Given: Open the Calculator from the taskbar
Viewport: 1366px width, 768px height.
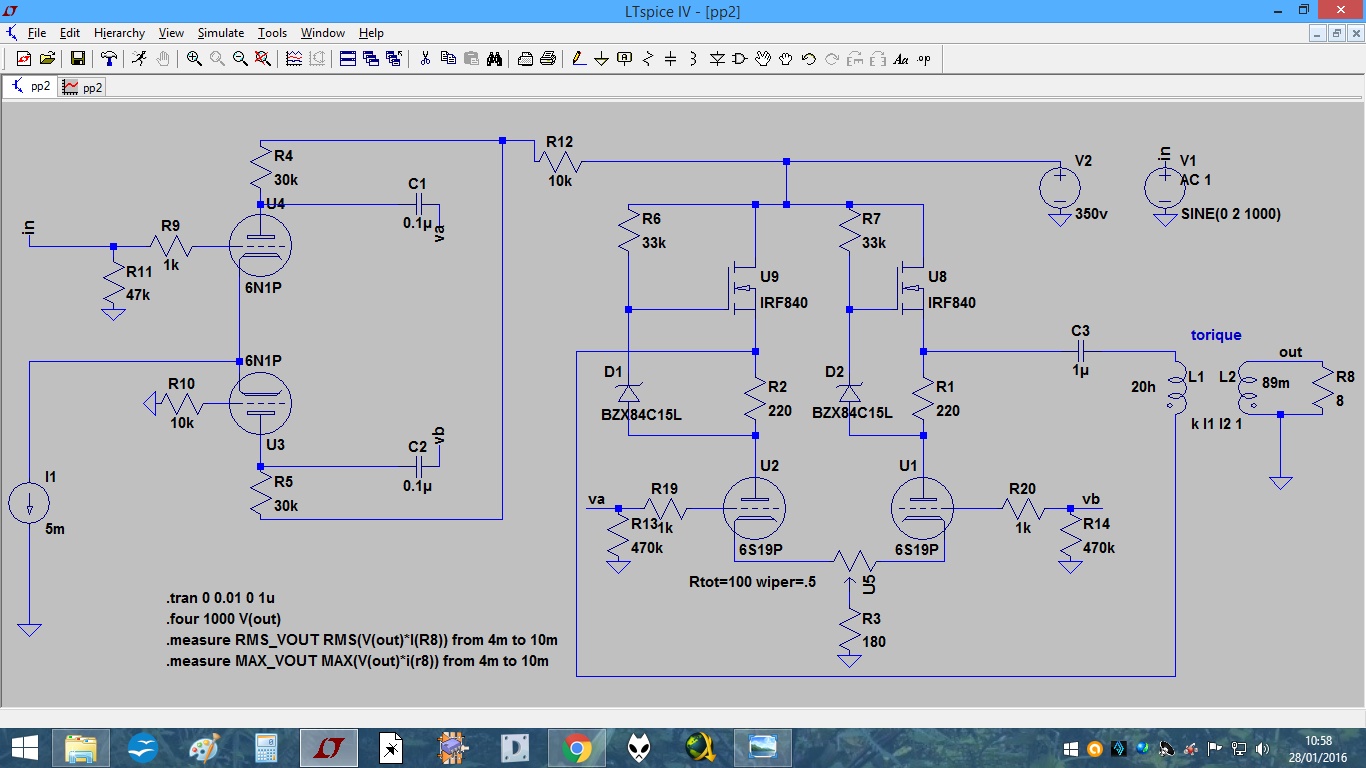Looking at the screenshot, I should pyautogui.click(x=267, y=748).
